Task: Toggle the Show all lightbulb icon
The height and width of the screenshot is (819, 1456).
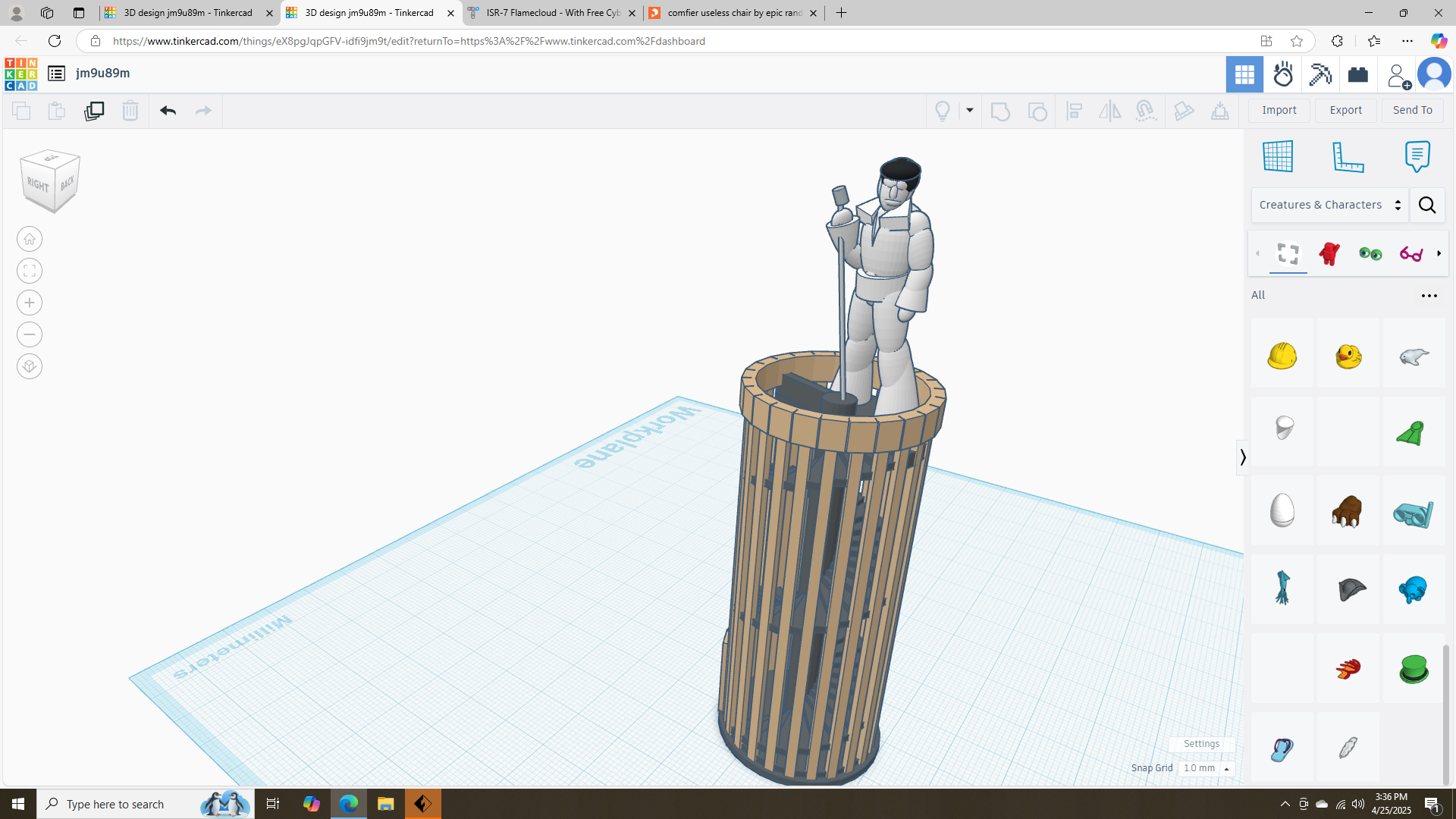Action: tap(943, 111)
